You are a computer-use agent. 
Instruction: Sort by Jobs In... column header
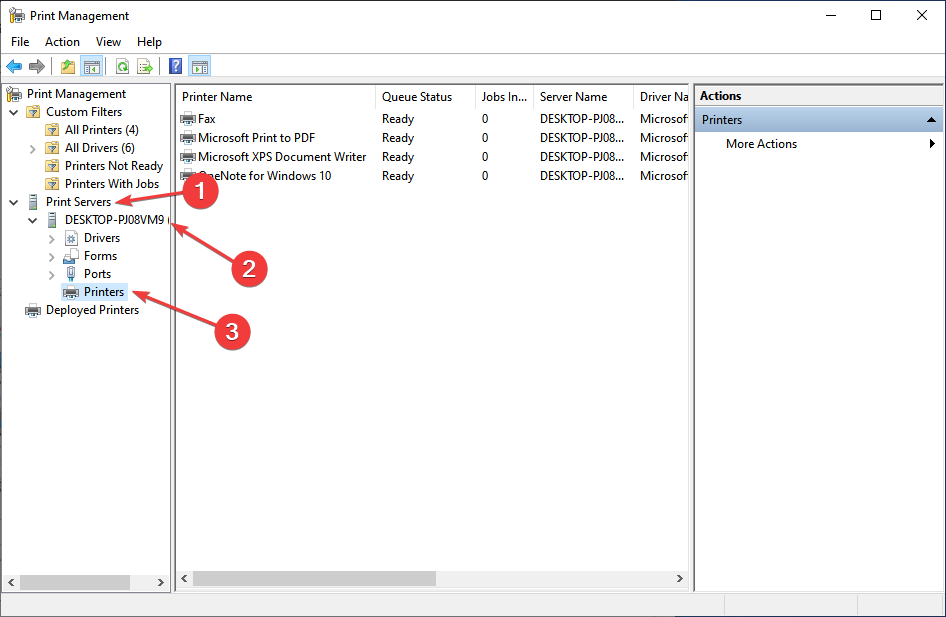point(504,97)
